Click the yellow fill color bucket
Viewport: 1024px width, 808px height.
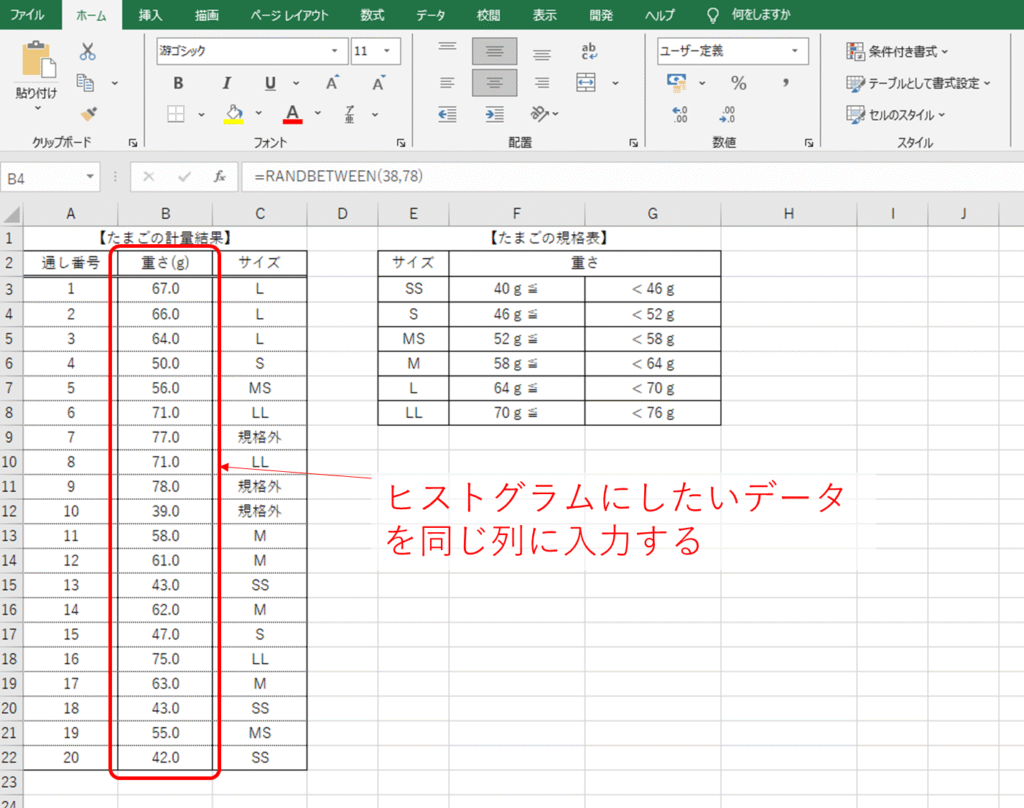coord(233,114)
